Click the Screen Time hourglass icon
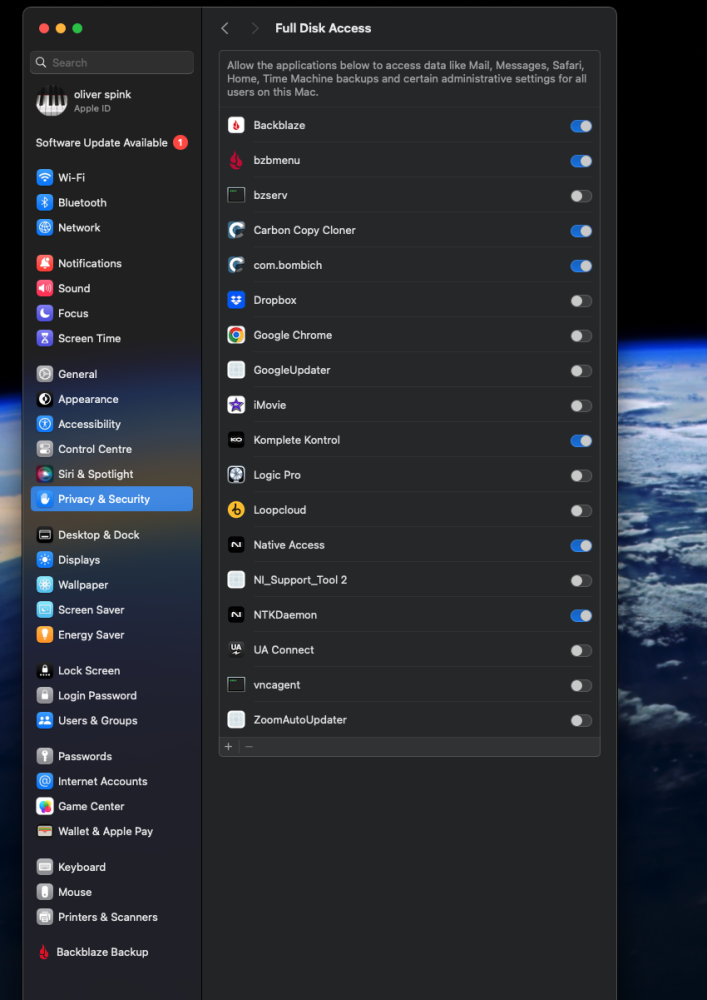The image size is (707, 1000). tap(45, 339)
